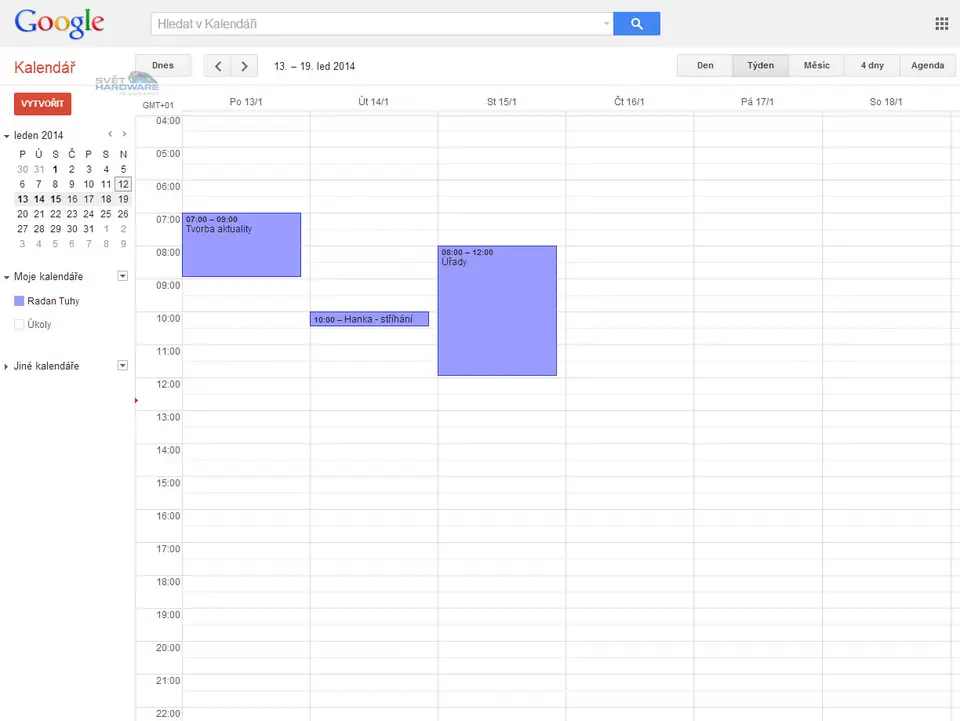Switch to Agenda view
The width and height of the screenshot is (960, 721).
click(927, 66)
